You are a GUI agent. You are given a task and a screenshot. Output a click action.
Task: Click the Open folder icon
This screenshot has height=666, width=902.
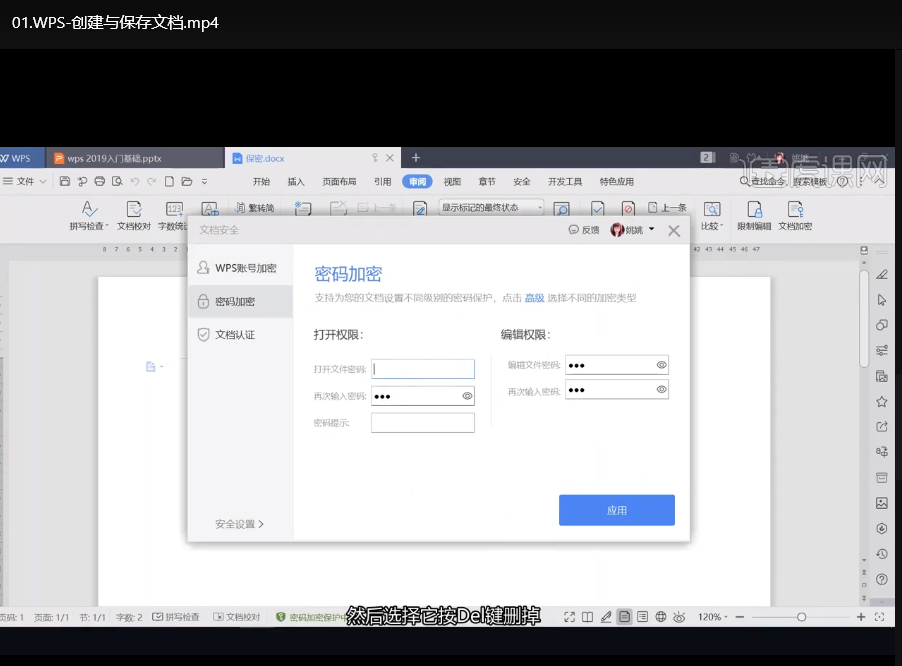187,181
